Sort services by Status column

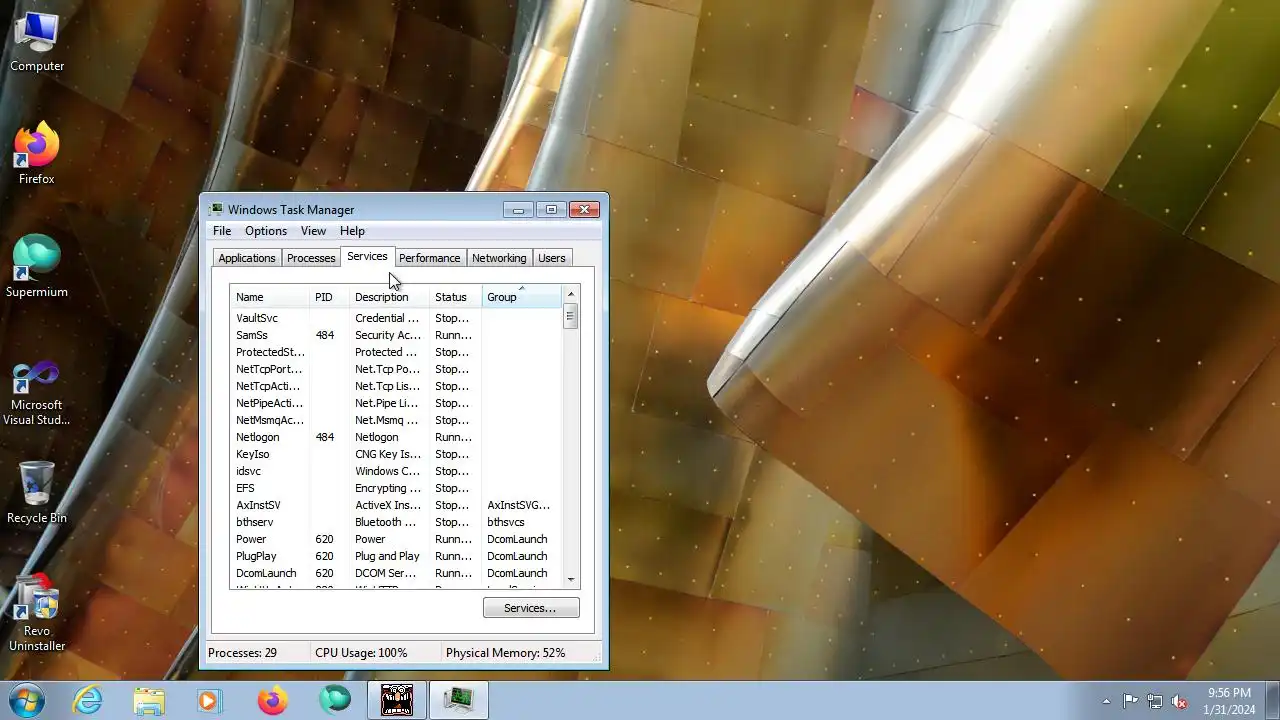pyautogui.click(x=455, y=297)
